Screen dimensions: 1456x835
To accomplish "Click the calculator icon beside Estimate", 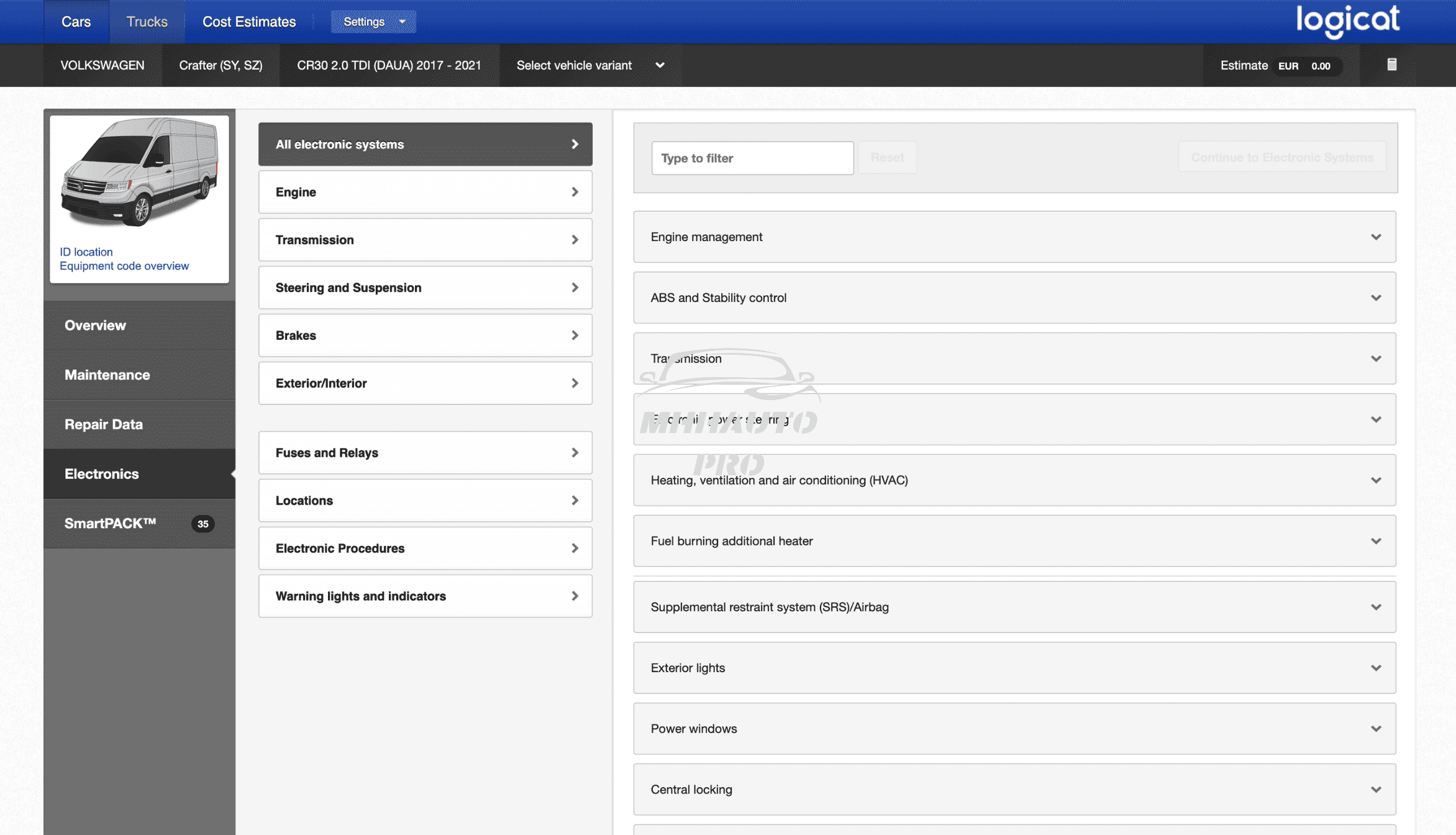I will tap(1391, 65).
